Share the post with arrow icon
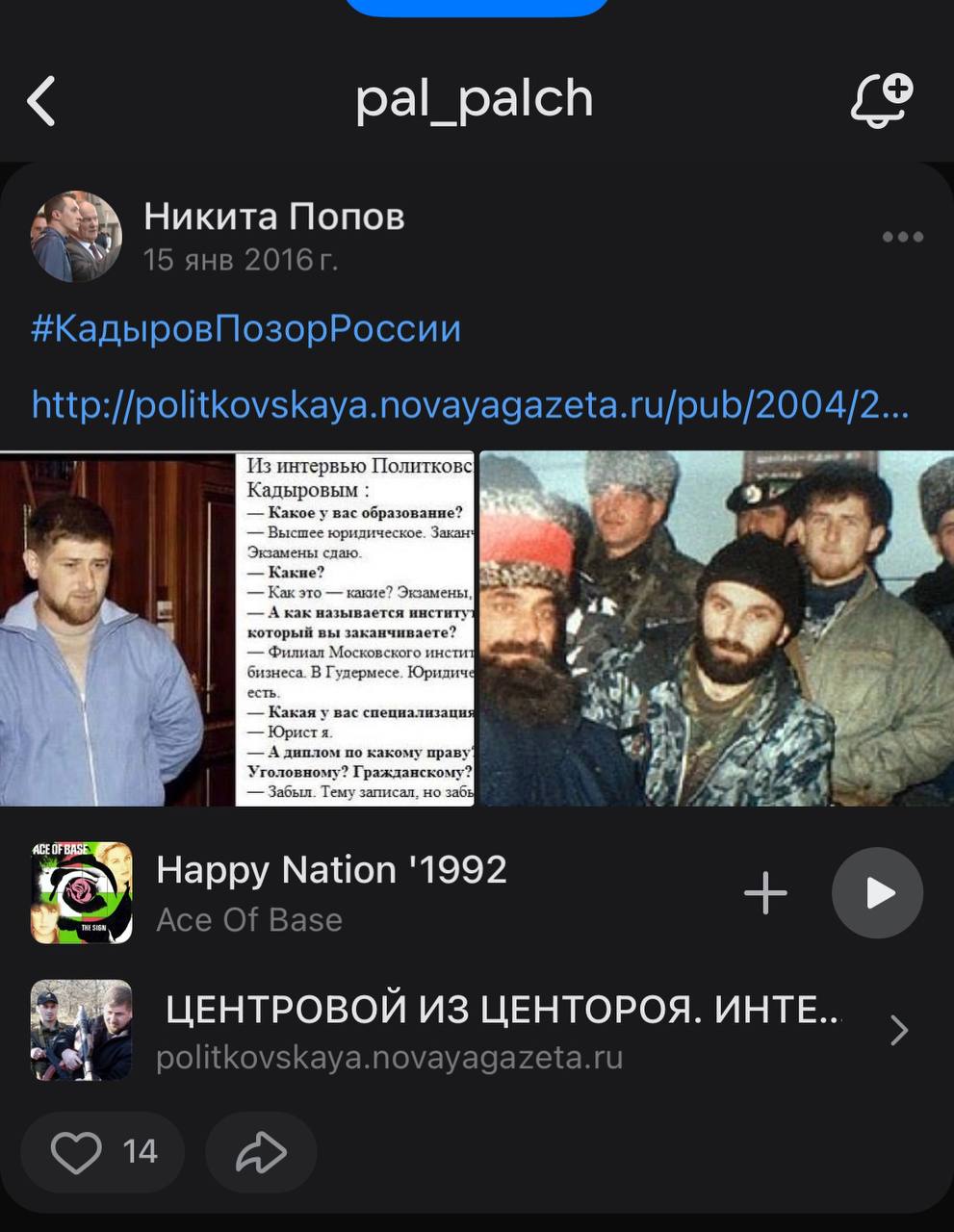Viewport: 954px width, 1232px height. pyautogui.click(x=261, y=1152)
